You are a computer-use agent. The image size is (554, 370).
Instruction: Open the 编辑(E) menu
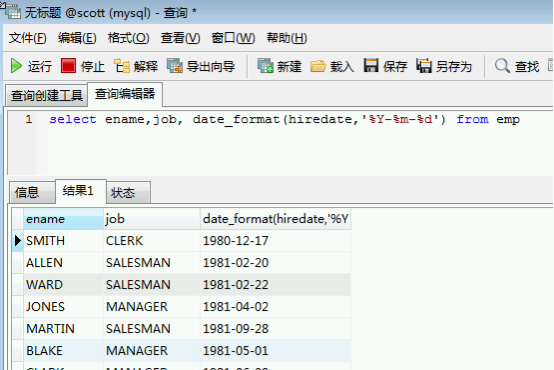(77, 38)
